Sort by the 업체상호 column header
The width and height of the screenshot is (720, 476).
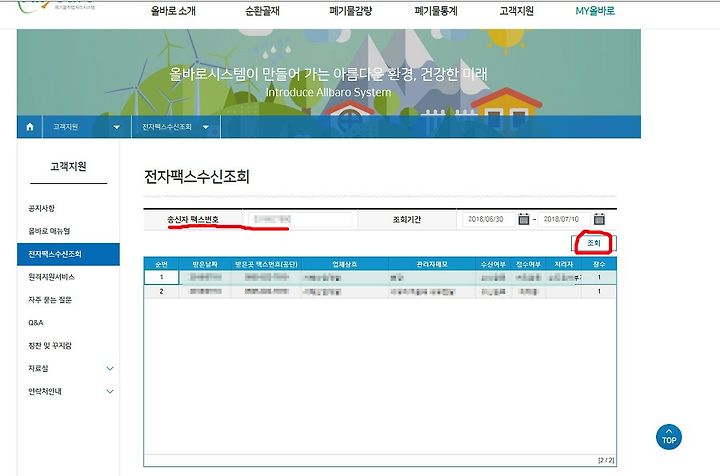(345, 264)
